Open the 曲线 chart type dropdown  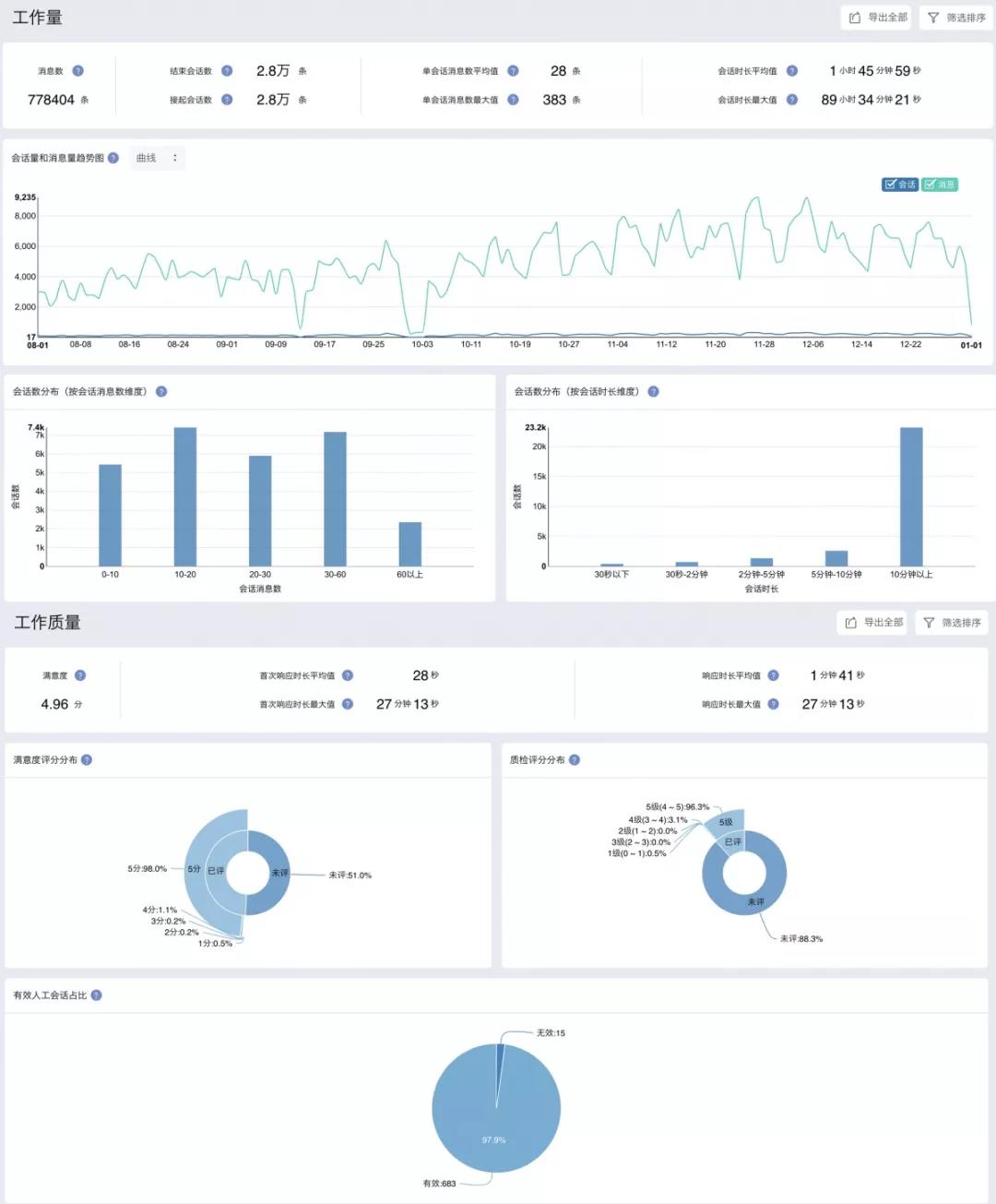(157, 158)
